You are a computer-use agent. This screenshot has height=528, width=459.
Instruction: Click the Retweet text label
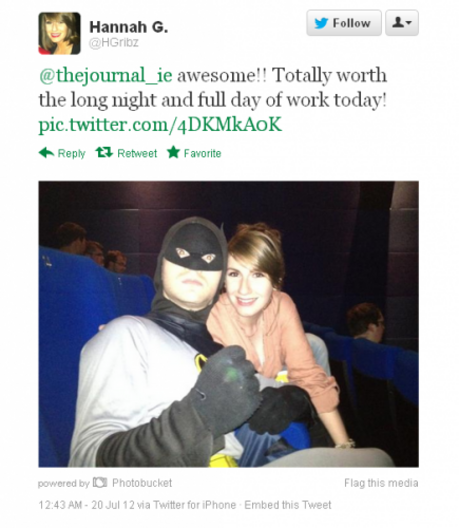(x=137, y=153)
